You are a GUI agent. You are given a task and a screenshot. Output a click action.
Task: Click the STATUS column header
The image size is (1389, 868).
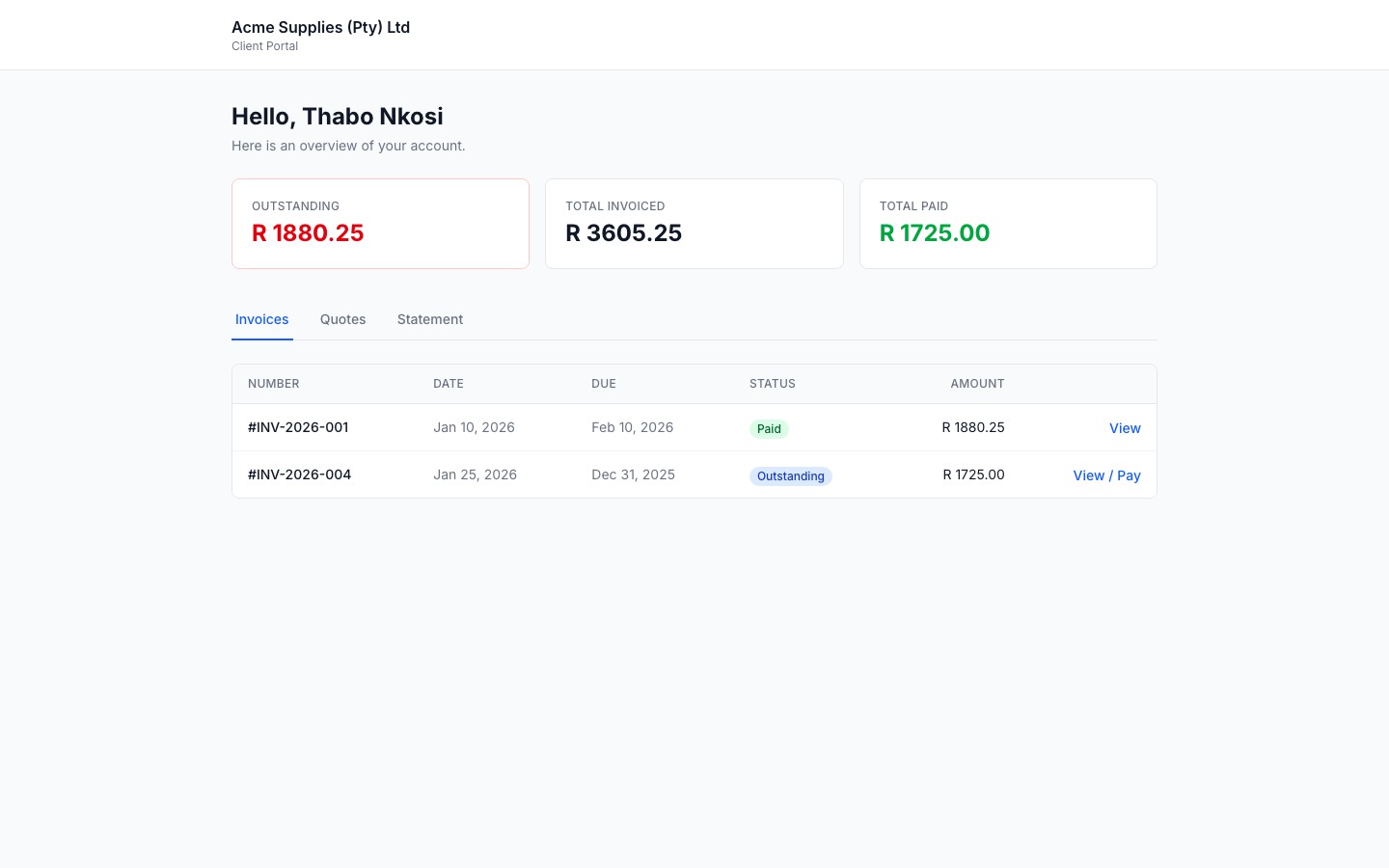click(x=772, y=383)
